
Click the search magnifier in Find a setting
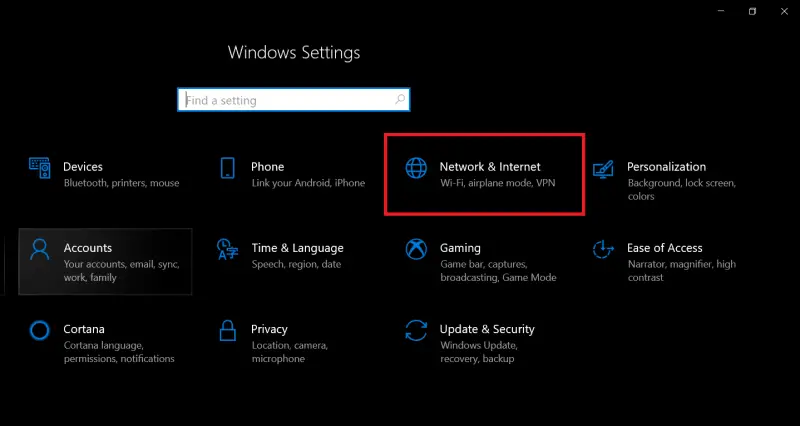tap(401, 99)
